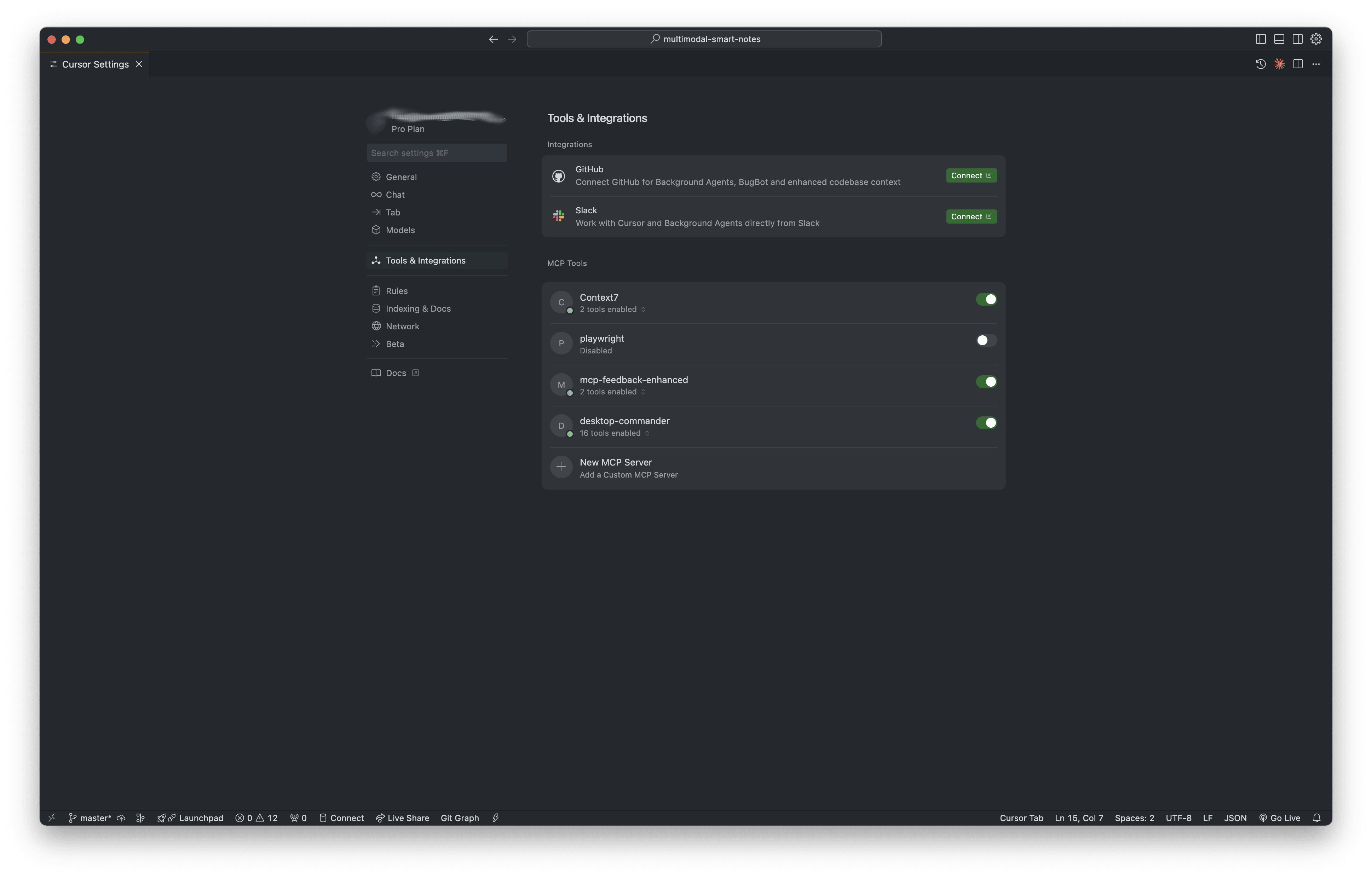
Task: Expand desktop-commander 16 tools enabled list
Action: (615, 433)
